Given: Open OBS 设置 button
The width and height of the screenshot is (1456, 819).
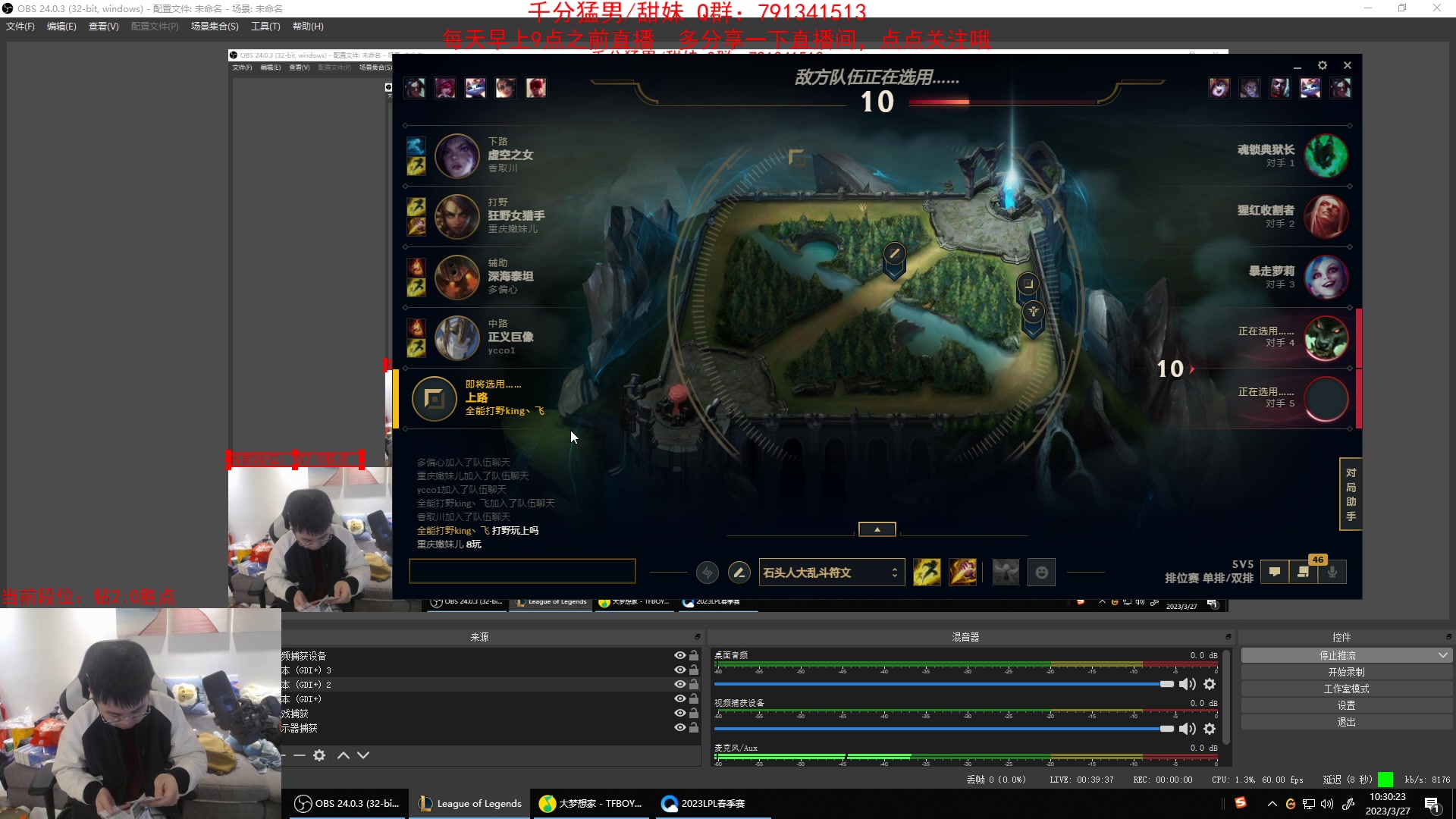Looking at the screenshot, I should coord(1347,705).
